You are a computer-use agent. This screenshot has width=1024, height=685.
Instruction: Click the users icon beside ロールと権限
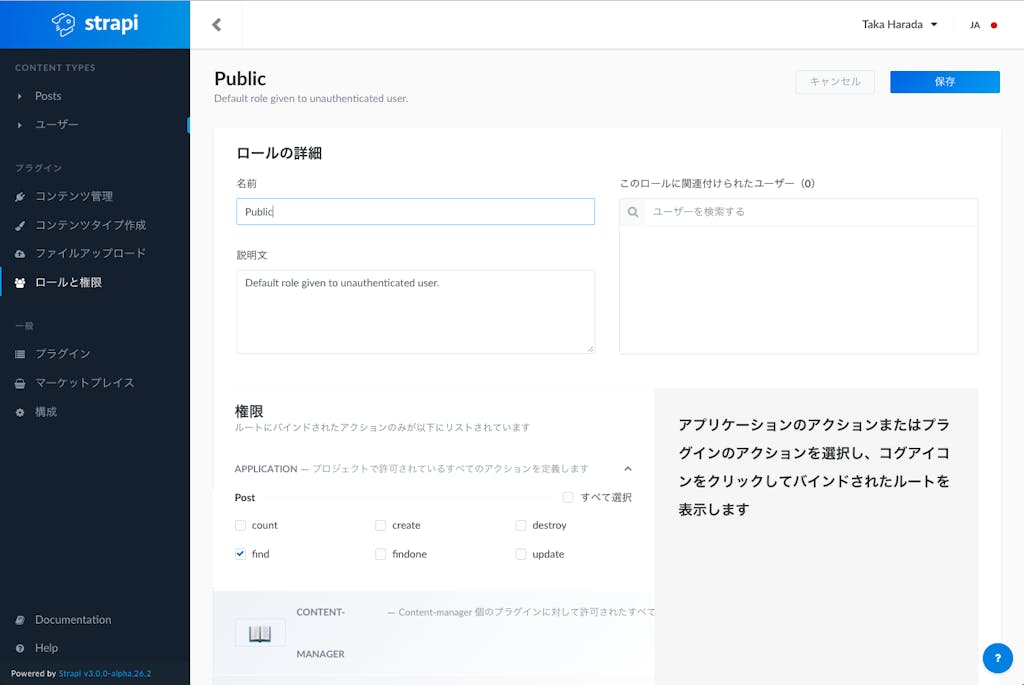[x=20, y=283]
